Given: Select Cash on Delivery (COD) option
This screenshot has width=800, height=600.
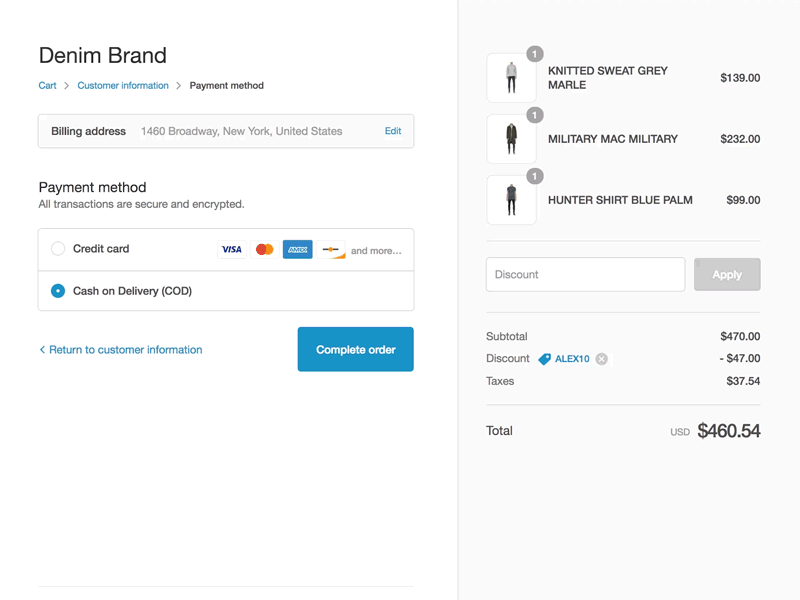Looking at the screenshot, I should pos(58,291).
